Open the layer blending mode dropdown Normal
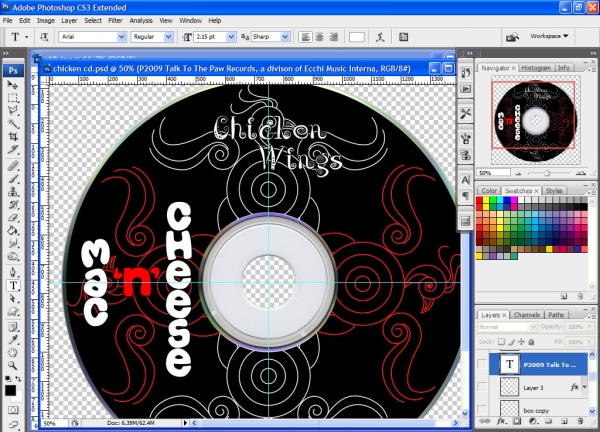Image resolution: width=600 pixels, height=432 pixels. click(x=507, y=327)
